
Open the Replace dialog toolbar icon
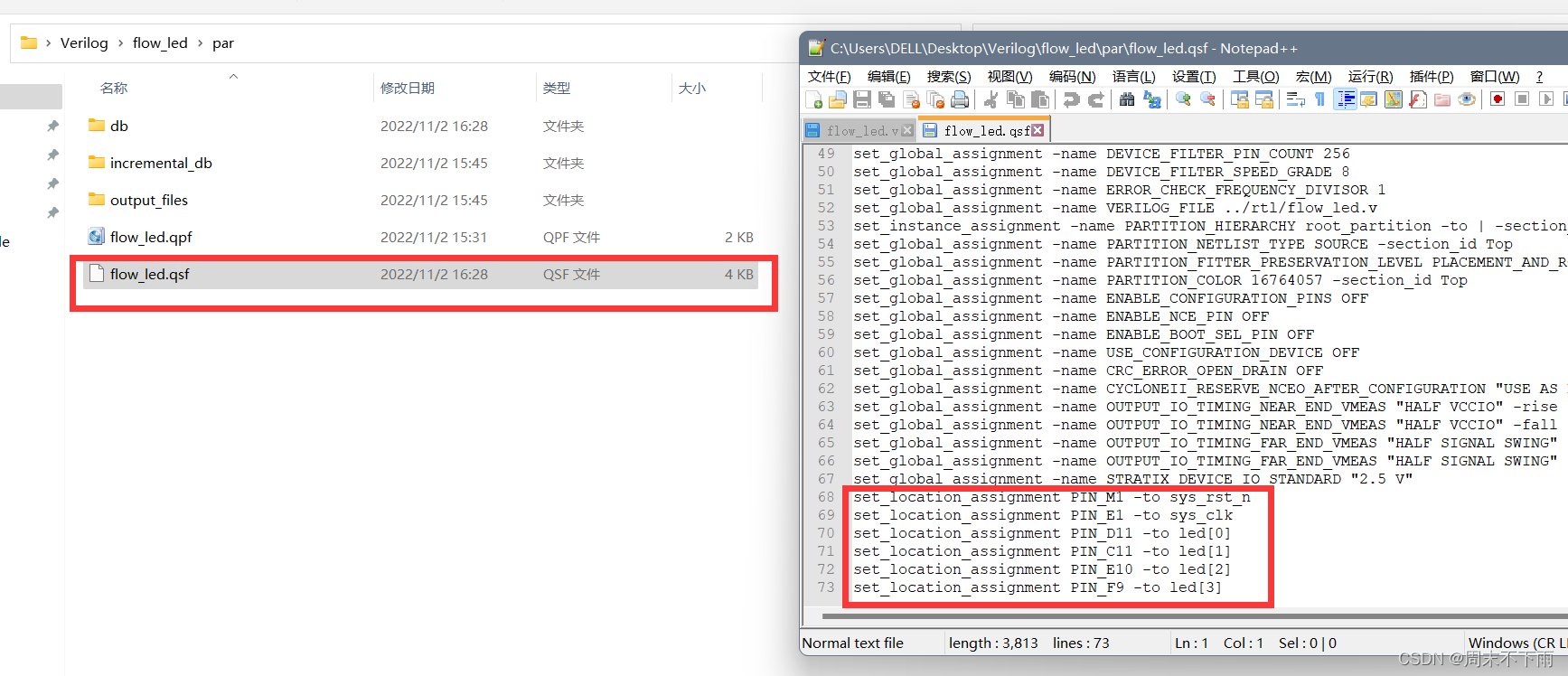(1152, 99)
